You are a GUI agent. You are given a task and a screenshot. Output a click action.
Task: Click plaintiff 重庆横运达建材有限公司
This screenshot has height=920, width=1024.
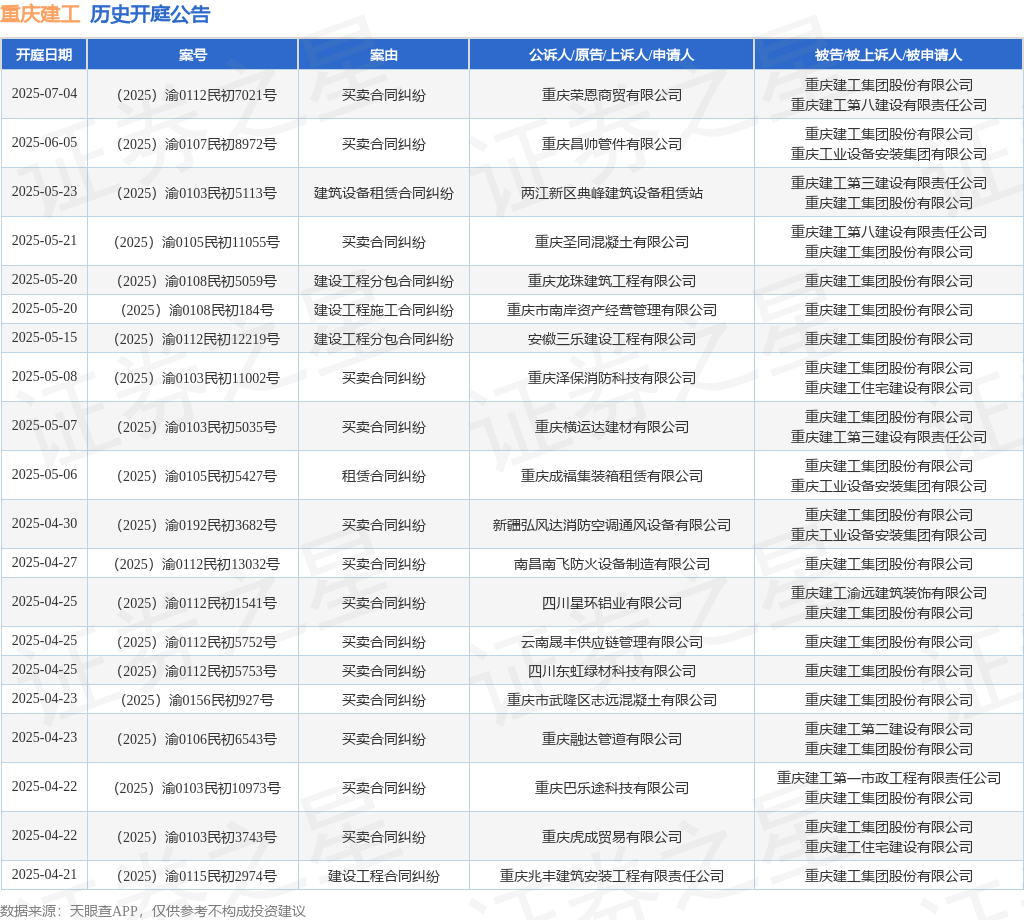pos(611,428)
